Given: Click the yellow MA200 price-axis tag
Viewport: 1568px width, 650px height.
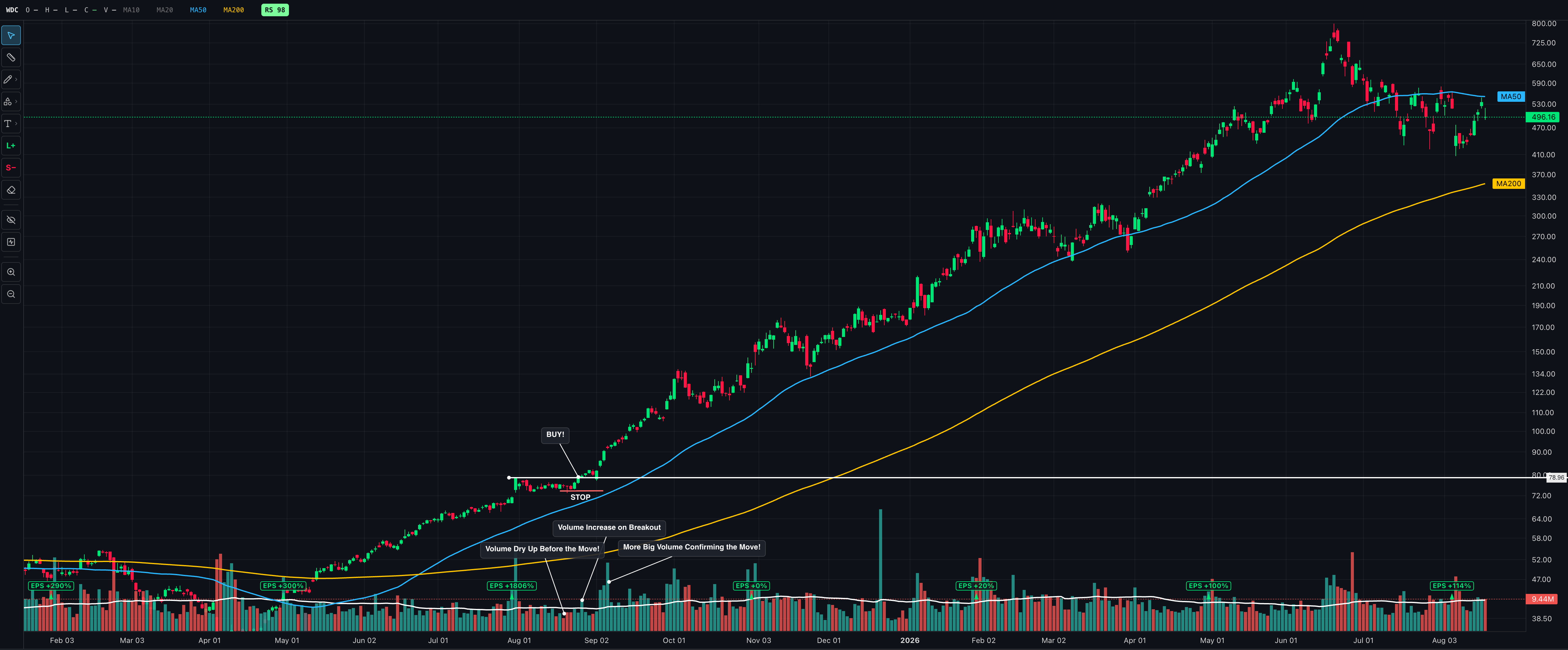Looking at the screenshot, I should 1508,184.
